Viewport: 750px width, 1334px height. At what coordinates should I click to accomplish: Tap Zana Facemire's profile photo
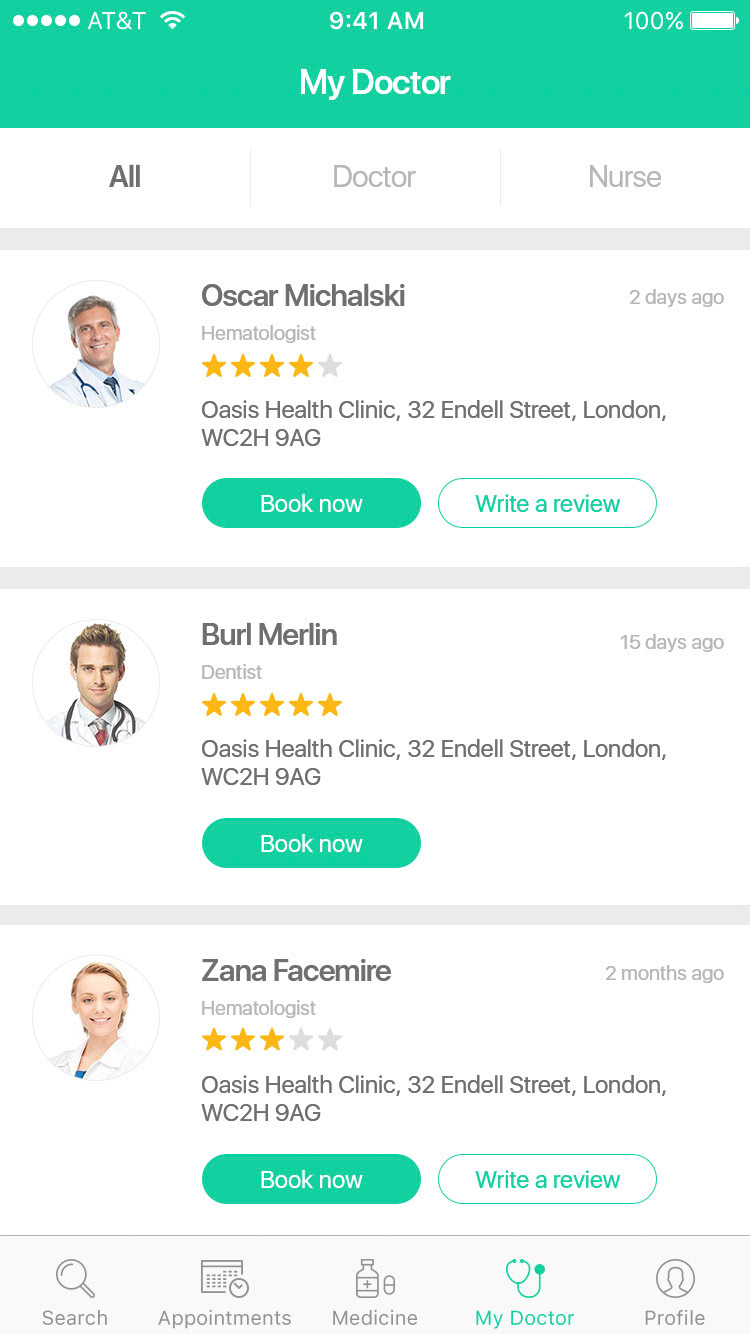96,1018
